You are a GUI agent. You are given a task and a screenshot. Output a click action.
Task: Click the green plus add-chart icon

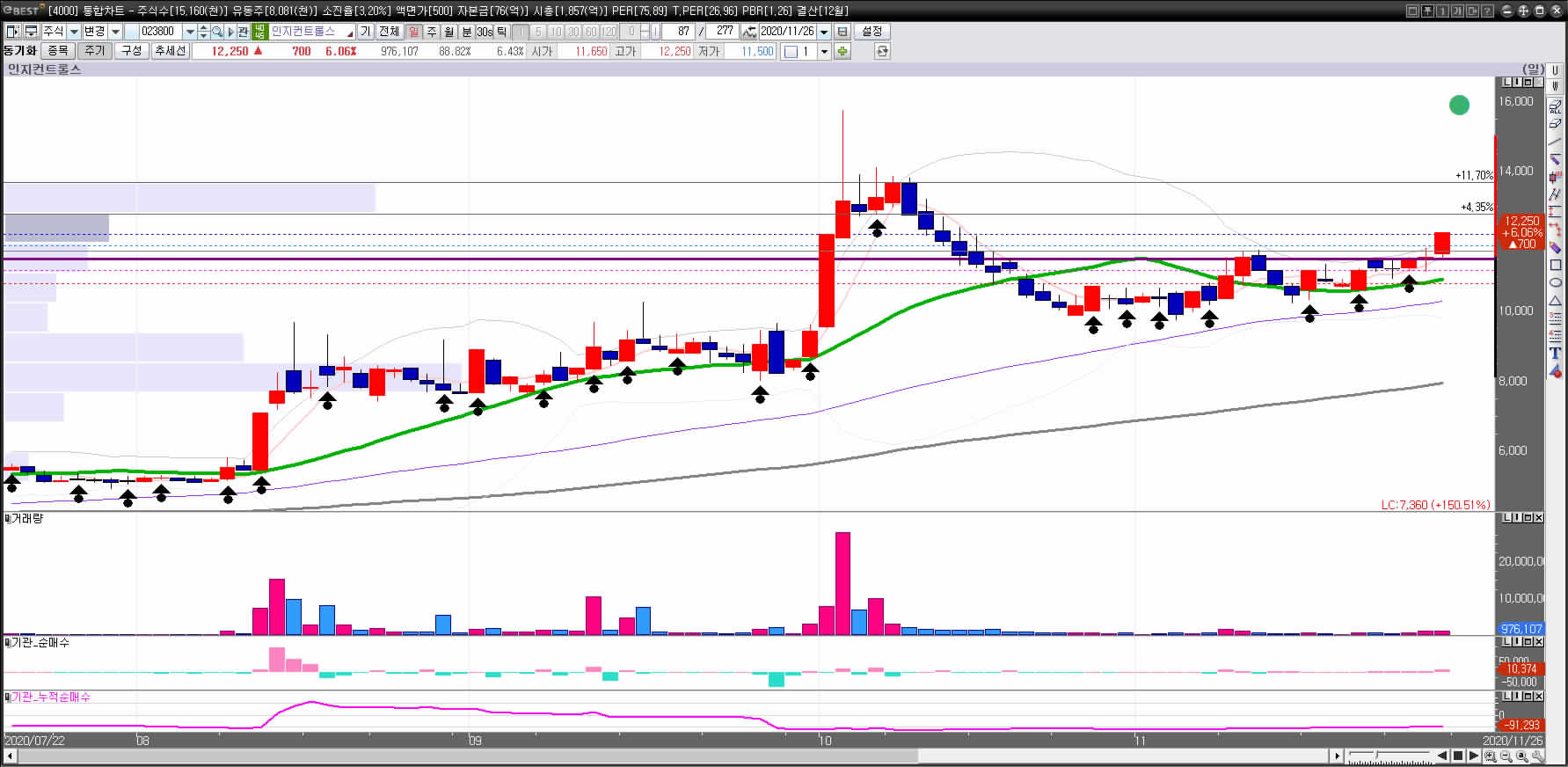[842, 51]
